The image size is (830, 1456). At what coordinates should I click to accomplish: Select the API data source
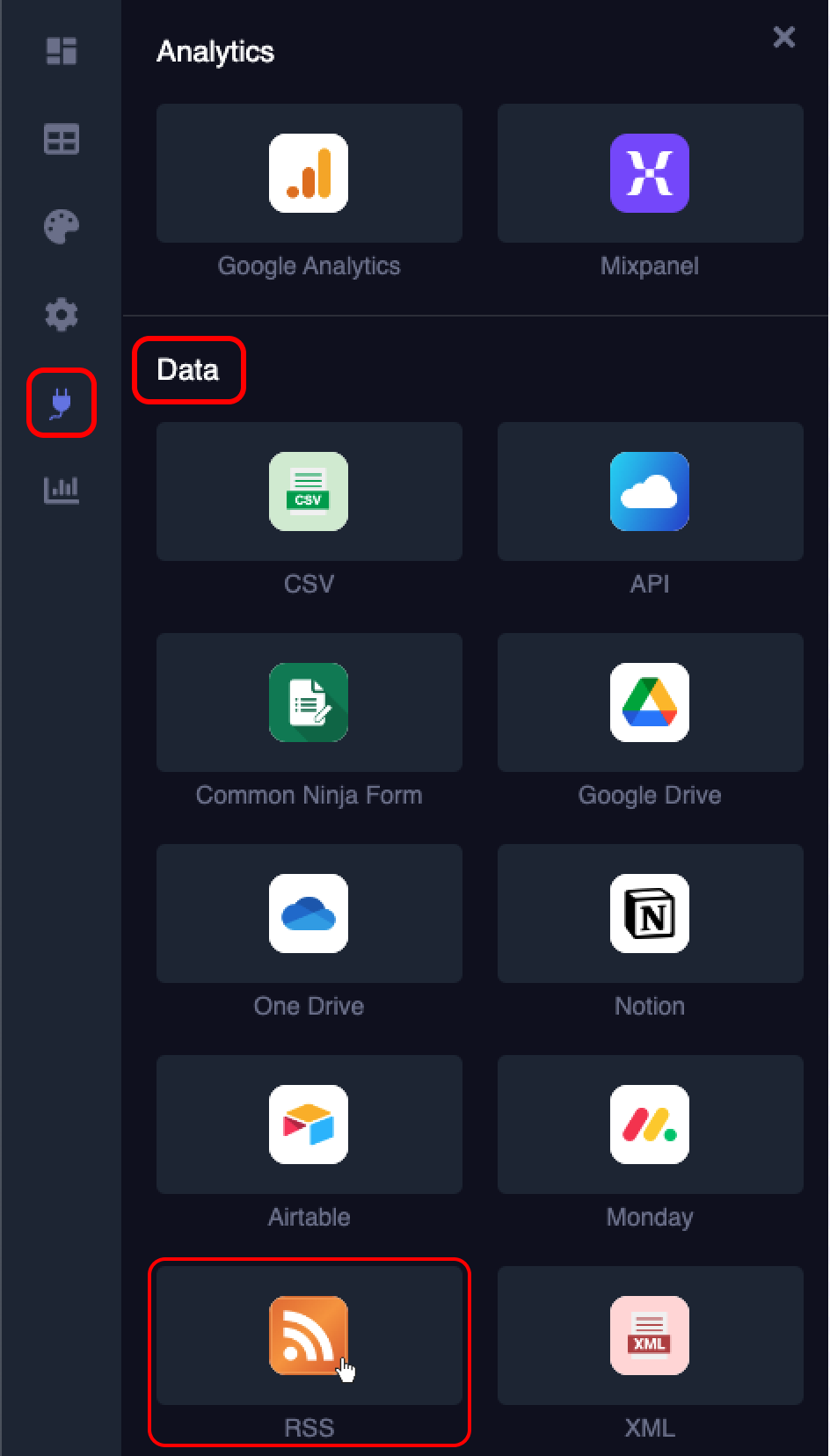(650, 491)
